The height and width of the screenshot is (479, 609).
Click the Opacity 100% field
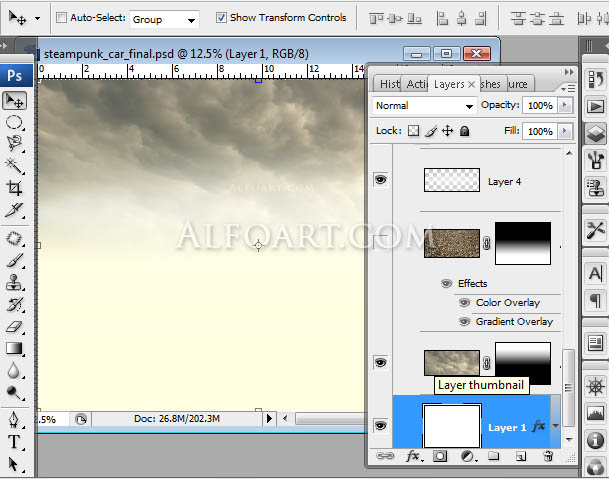(540, 105)
